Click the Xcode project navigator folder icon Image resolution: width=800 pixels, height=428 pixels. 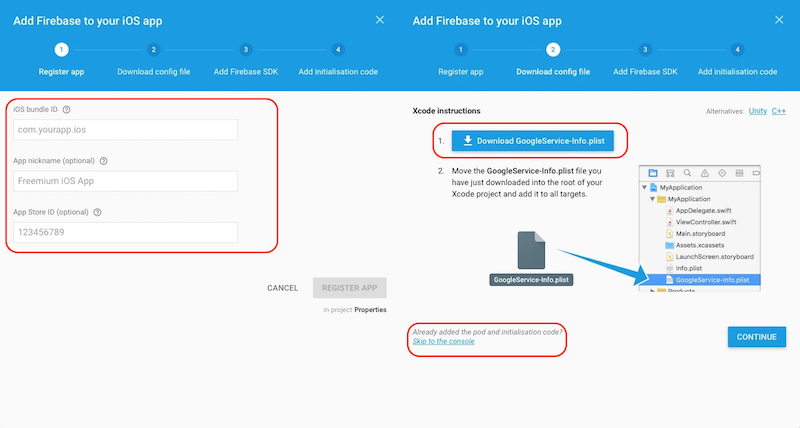(653, 173)
